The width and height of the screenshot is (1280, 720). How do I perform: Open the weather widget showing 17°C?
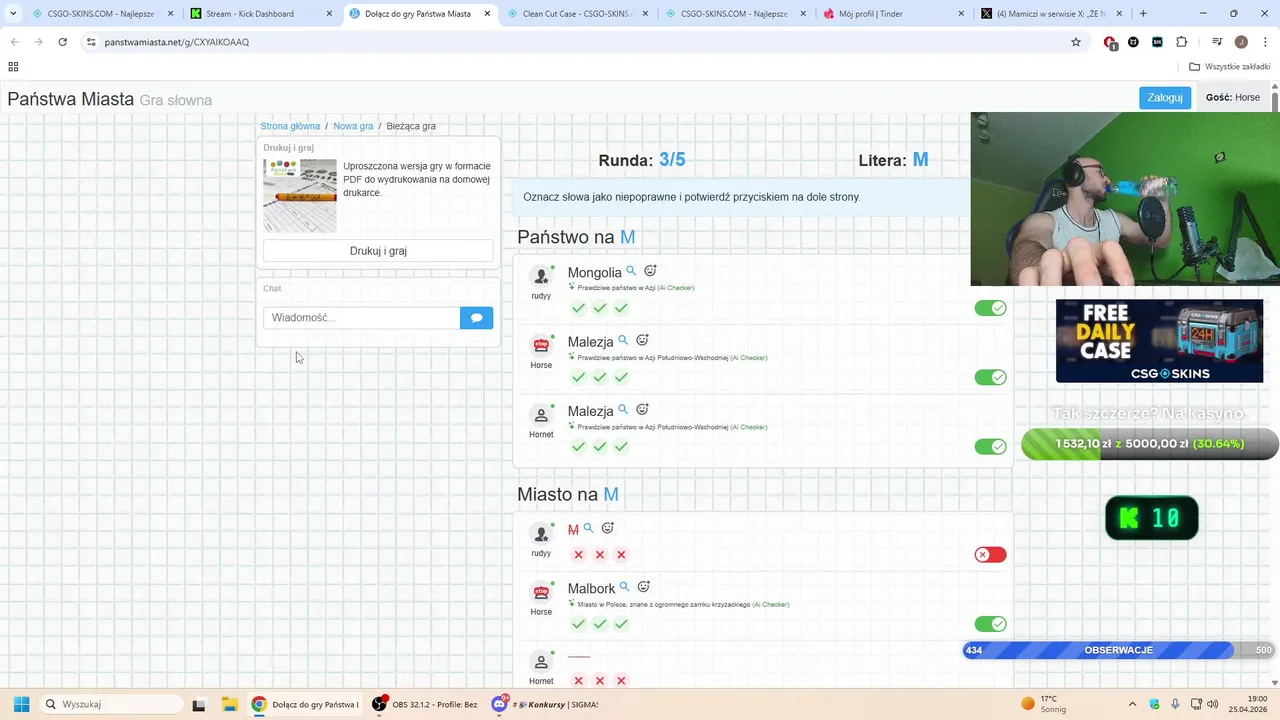click(x=1044, y=704)
